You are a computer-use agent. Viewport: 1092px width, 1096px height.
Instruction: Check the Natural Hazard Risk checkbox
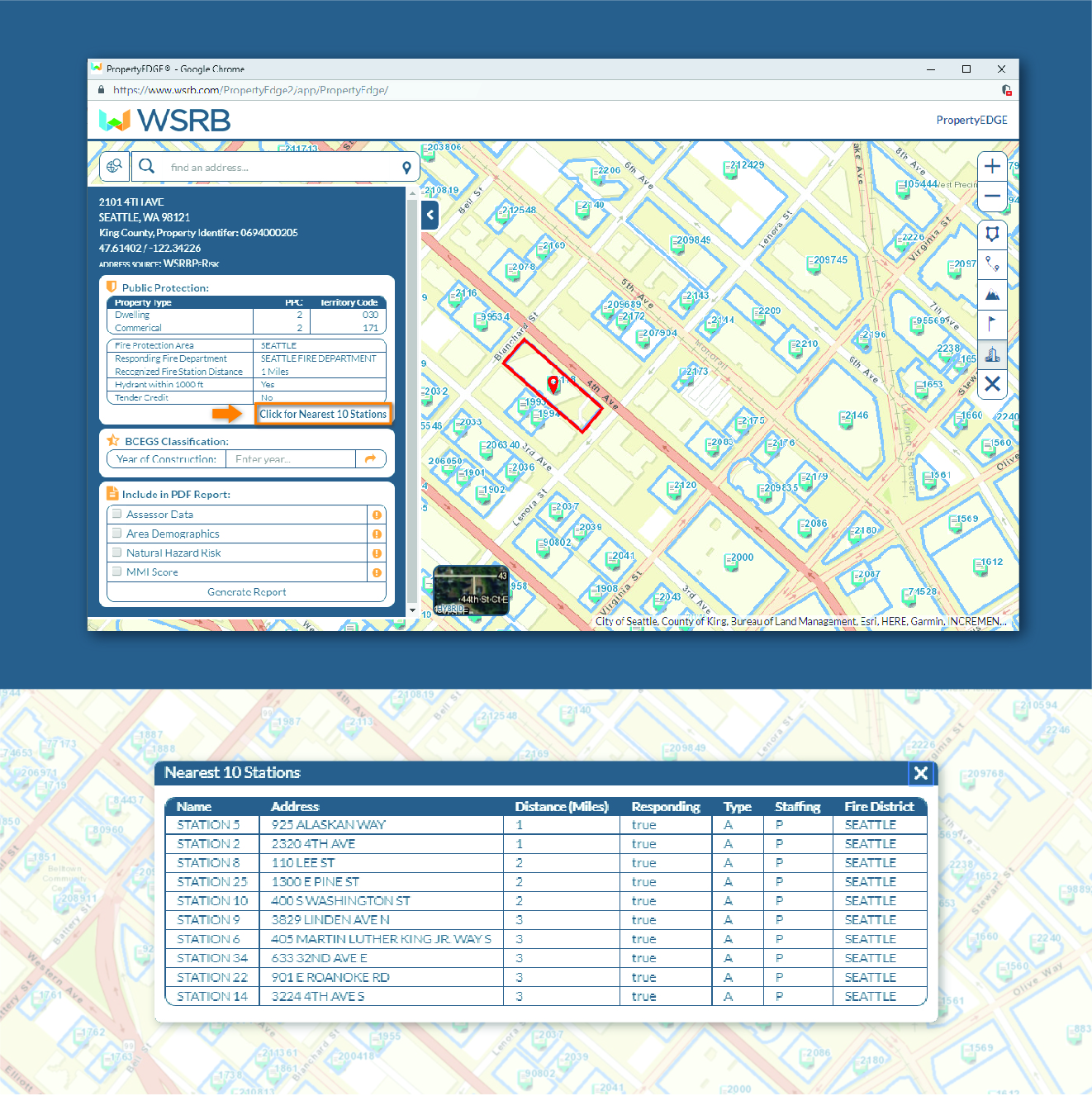pyautogui.click(x=117, y=553)
